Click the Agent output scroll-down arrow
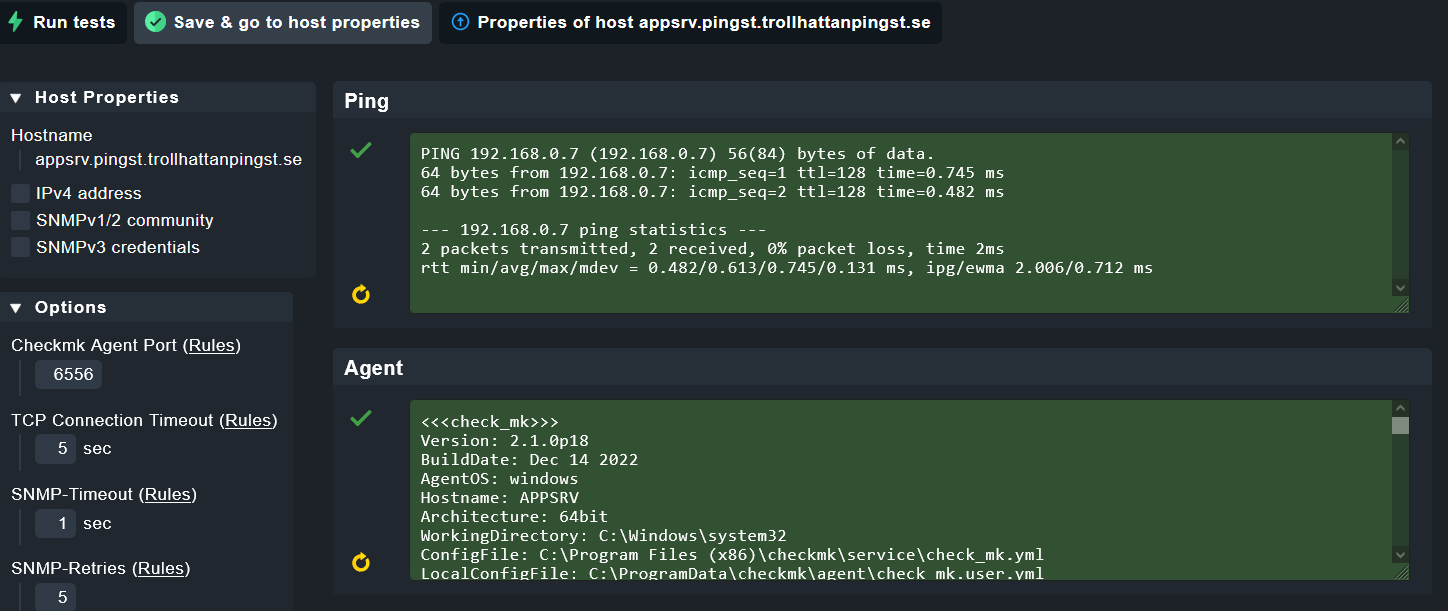The width and height of the screenshot is (1448, 611). click(x=1400, y=555)
